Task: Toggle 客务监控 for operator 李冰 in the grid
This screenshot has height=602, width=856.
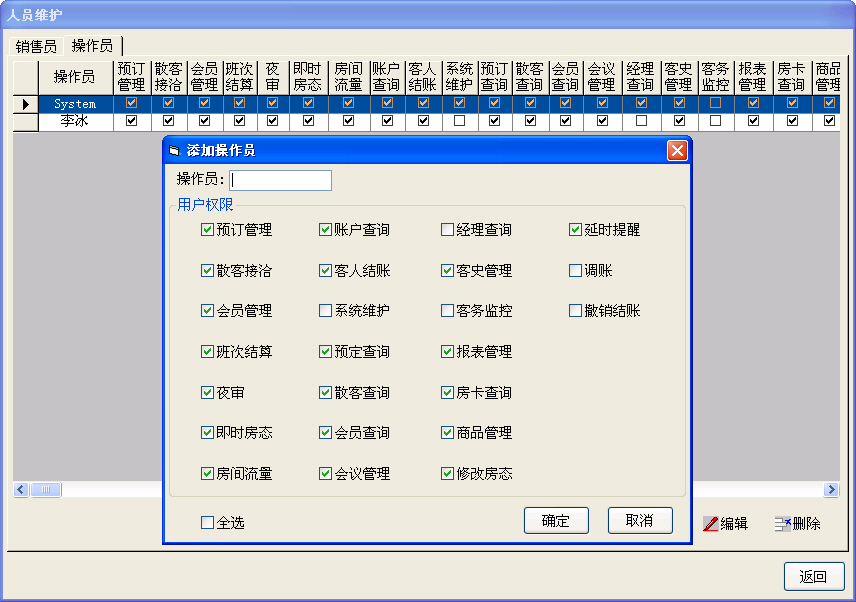Action: click(x=715, y=121)
